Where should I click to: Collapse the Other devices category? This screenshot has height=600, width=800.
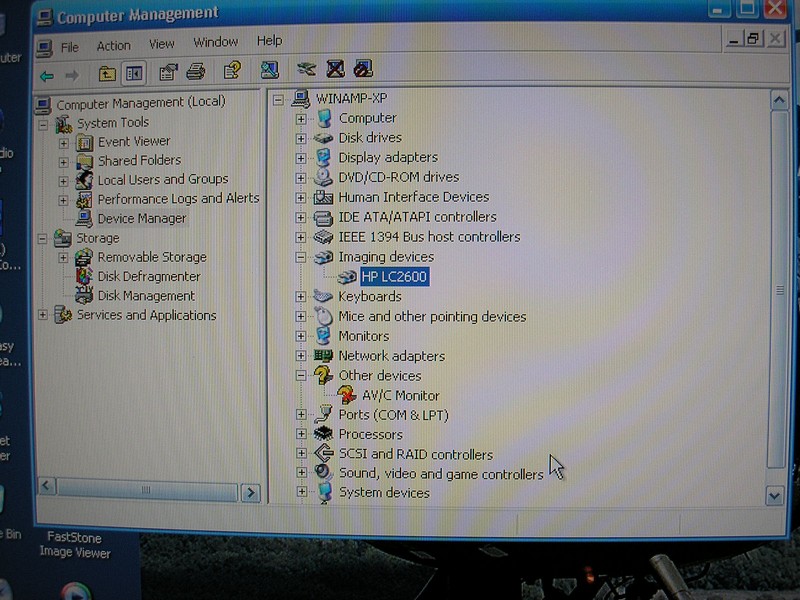pyautogui.click(x=301, y=376)
